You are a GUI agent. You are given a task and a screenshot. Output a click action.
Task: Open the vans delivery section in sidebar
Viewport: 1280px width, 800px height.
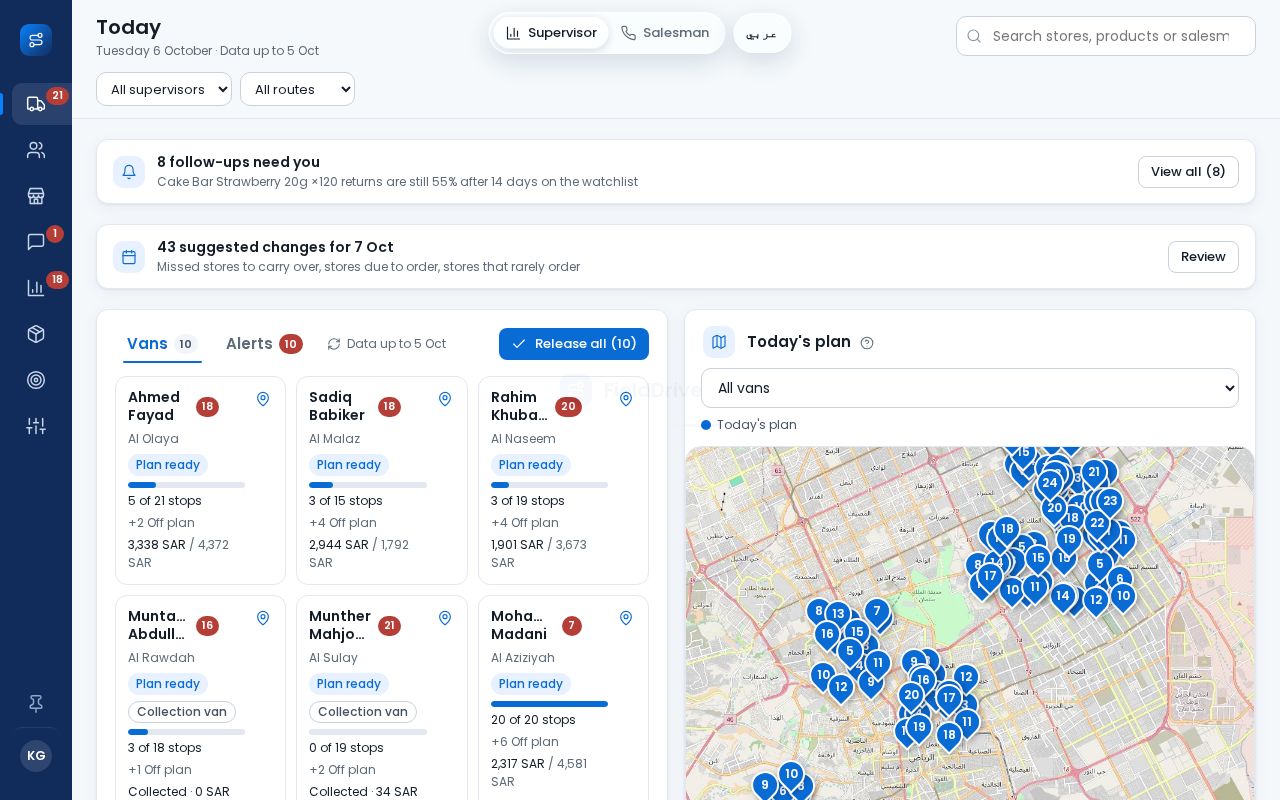pyautogui.click(x=36, y=104)
